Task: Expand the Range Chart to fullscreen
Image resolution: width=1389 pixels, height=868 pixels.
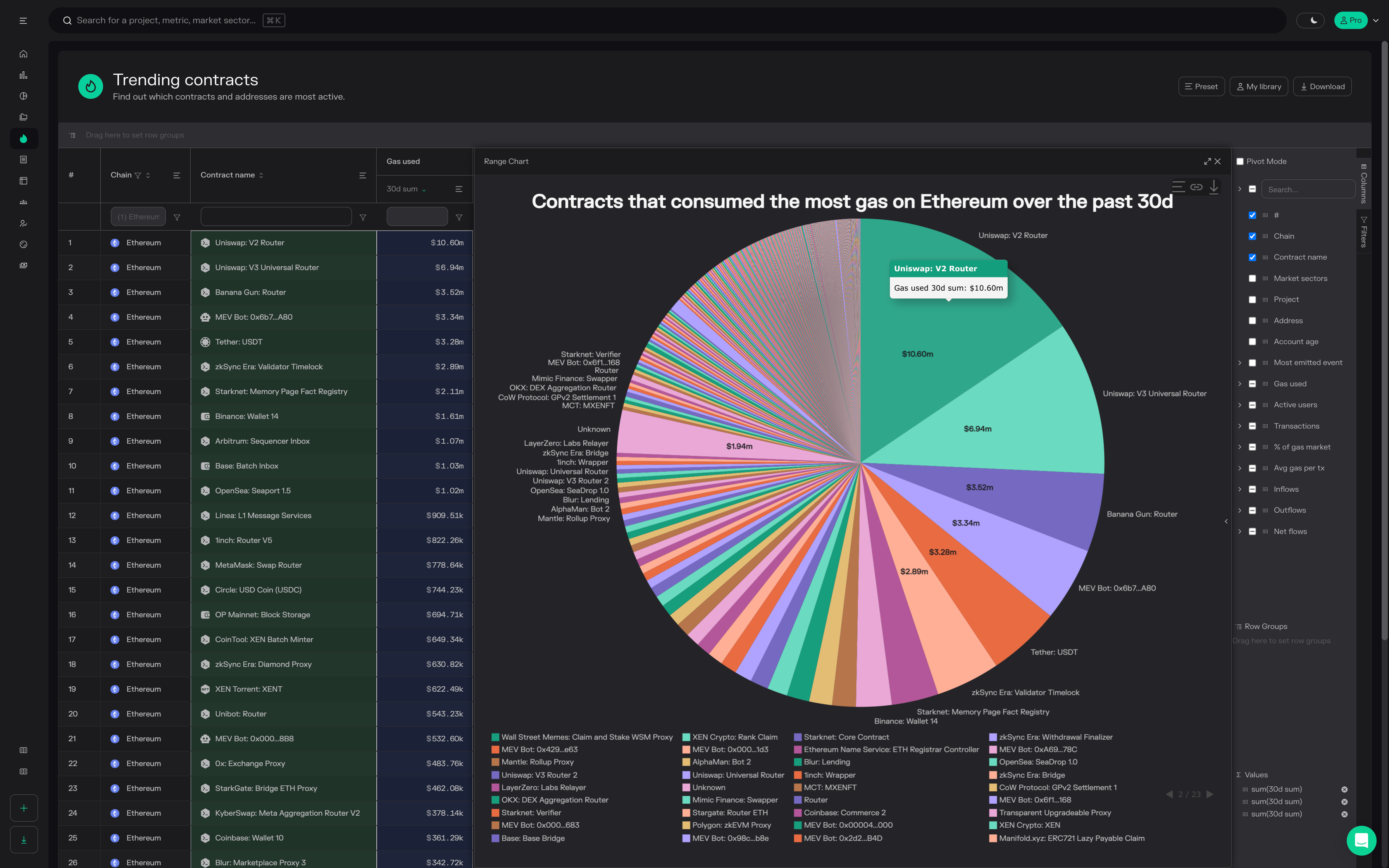Action: coord(1207,162)
